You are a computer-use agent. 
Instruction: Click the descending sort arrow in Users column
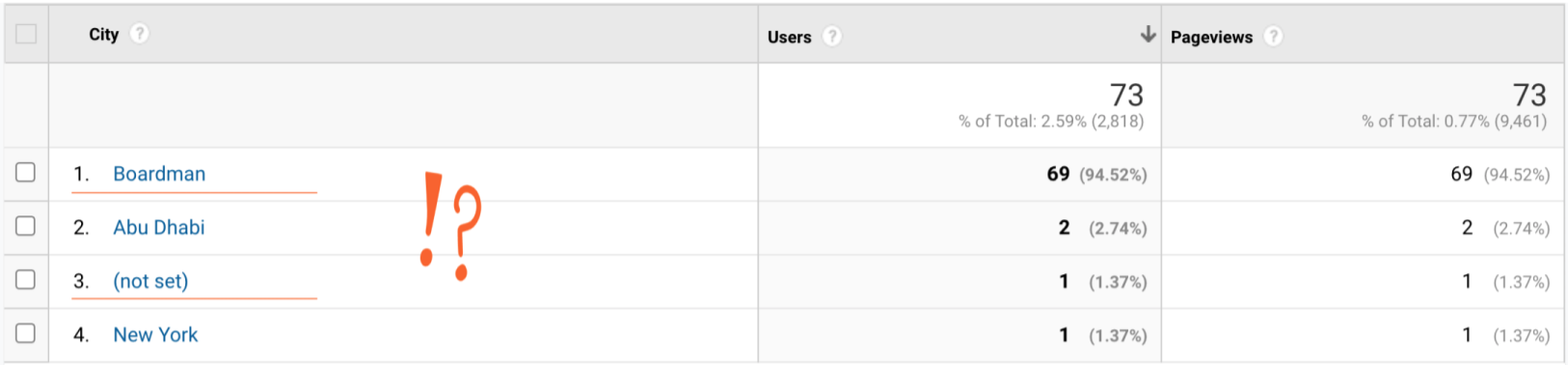(x=1148, y=35)
